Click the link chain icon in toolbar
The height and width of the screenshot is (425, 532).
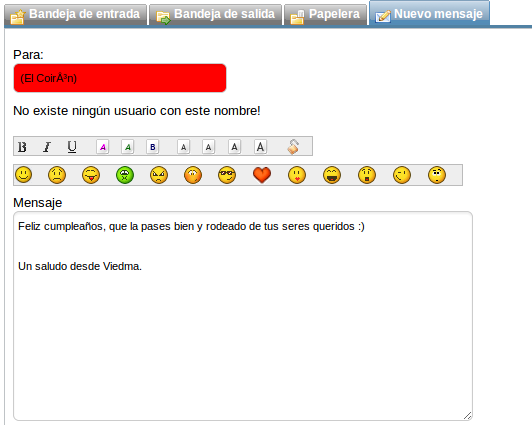pyautogui.click(x=293, y=147)
